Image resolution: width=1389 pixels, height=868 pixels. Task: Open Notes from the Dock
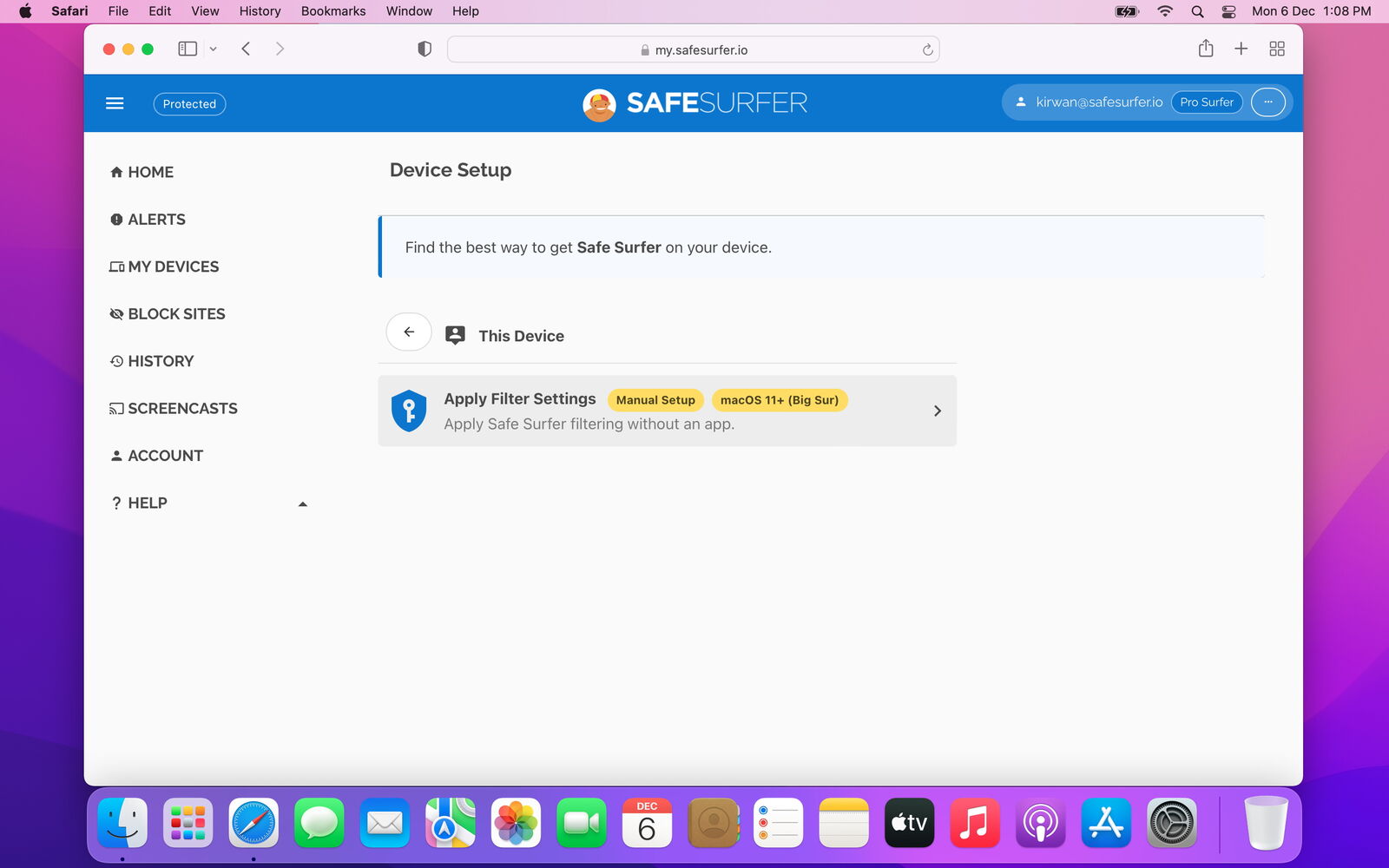pos(844,823)
